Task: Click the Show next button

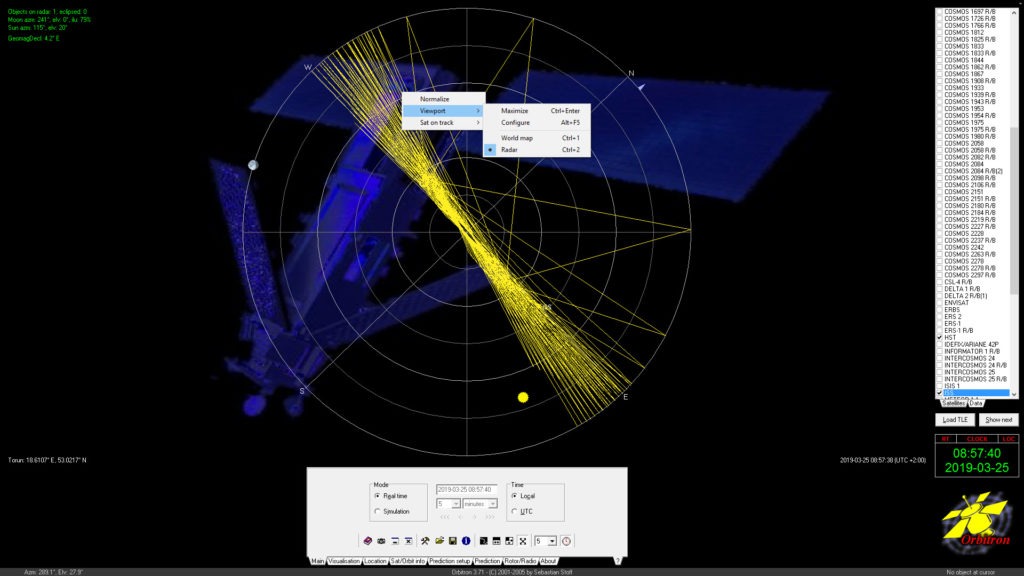Action: pyautogui.click(x=999, y=420)
